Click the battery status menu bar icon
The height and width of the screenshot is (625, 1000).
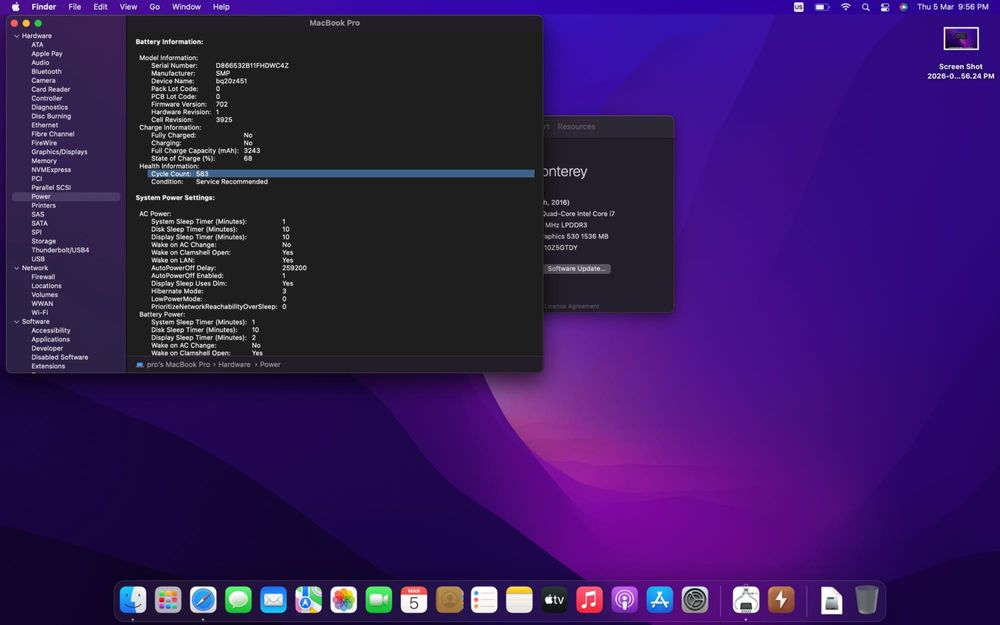[x=822, y=7]
